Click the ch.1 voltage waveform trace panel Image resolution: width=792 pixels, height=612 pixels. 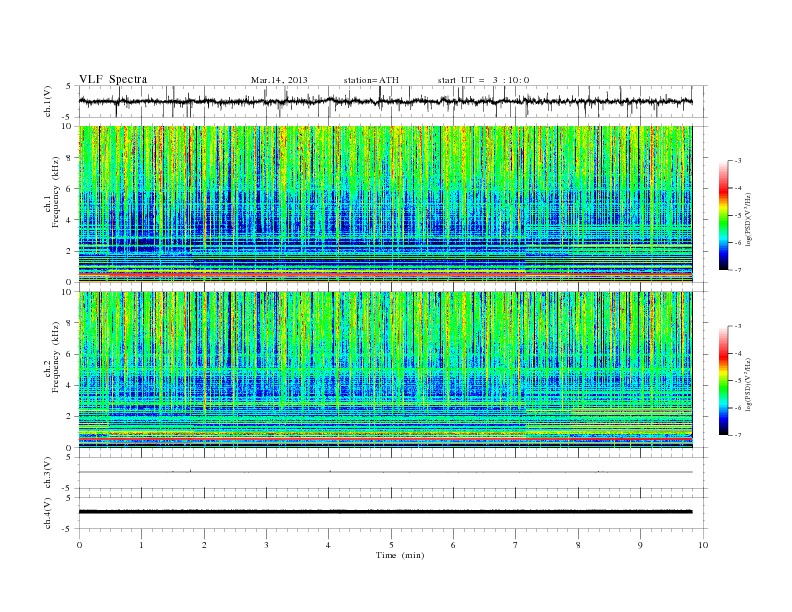click(x=393, y=101)
